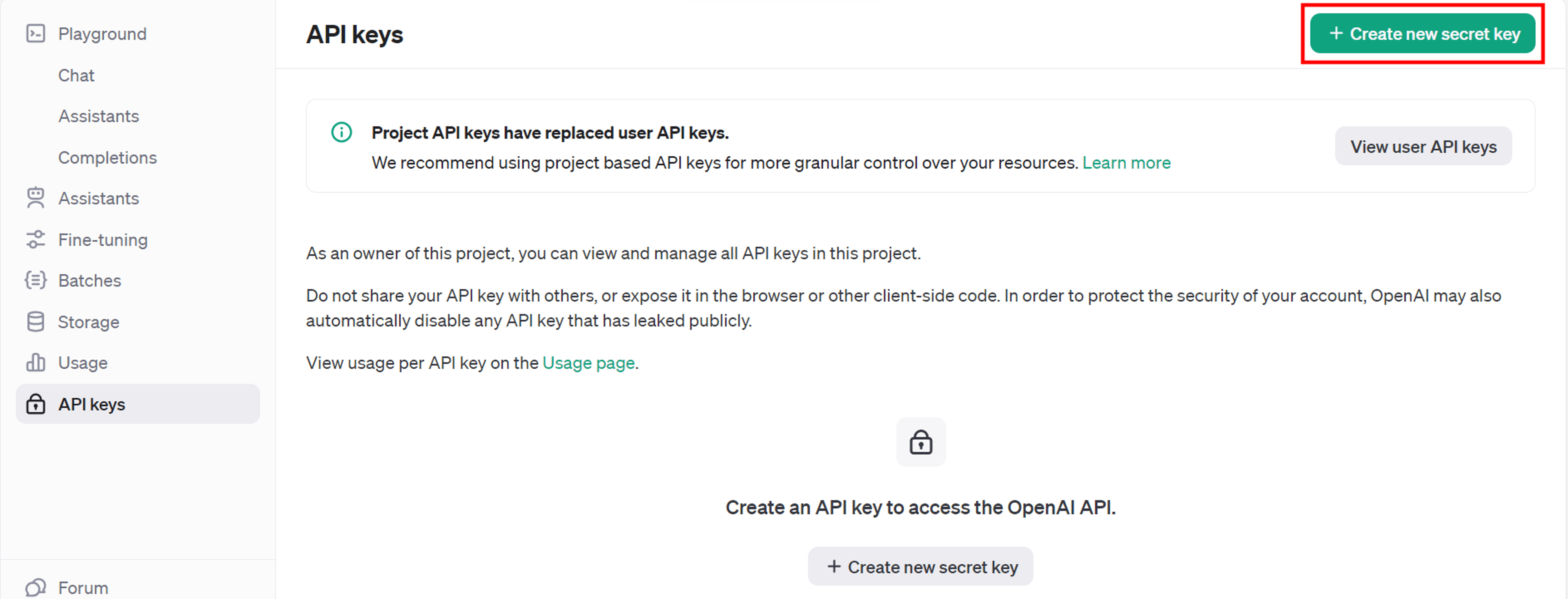
Task: Click the API keys lock icon in sidebar
Action: (x=35, y=403)
